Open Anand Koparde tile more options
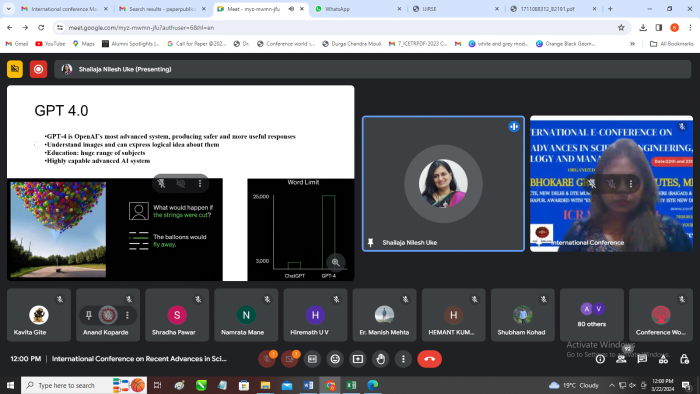This screenshot has width=700, height=394. tap(127, 315)
